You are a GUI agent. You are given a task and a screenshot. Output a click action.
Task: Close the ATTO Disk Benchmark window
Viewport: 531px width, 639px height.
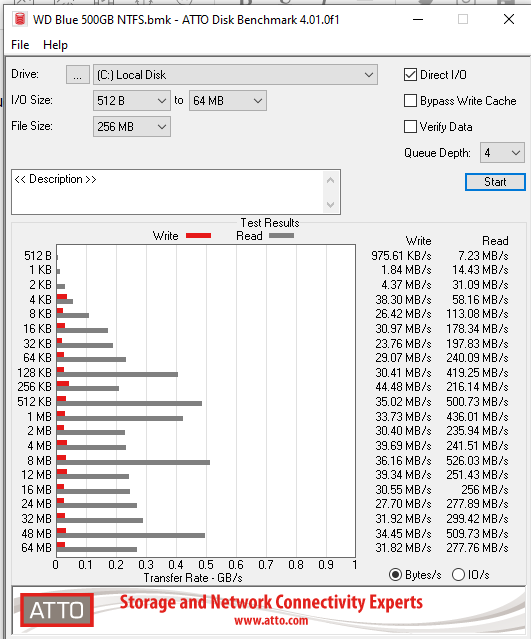tap(509, 19)
